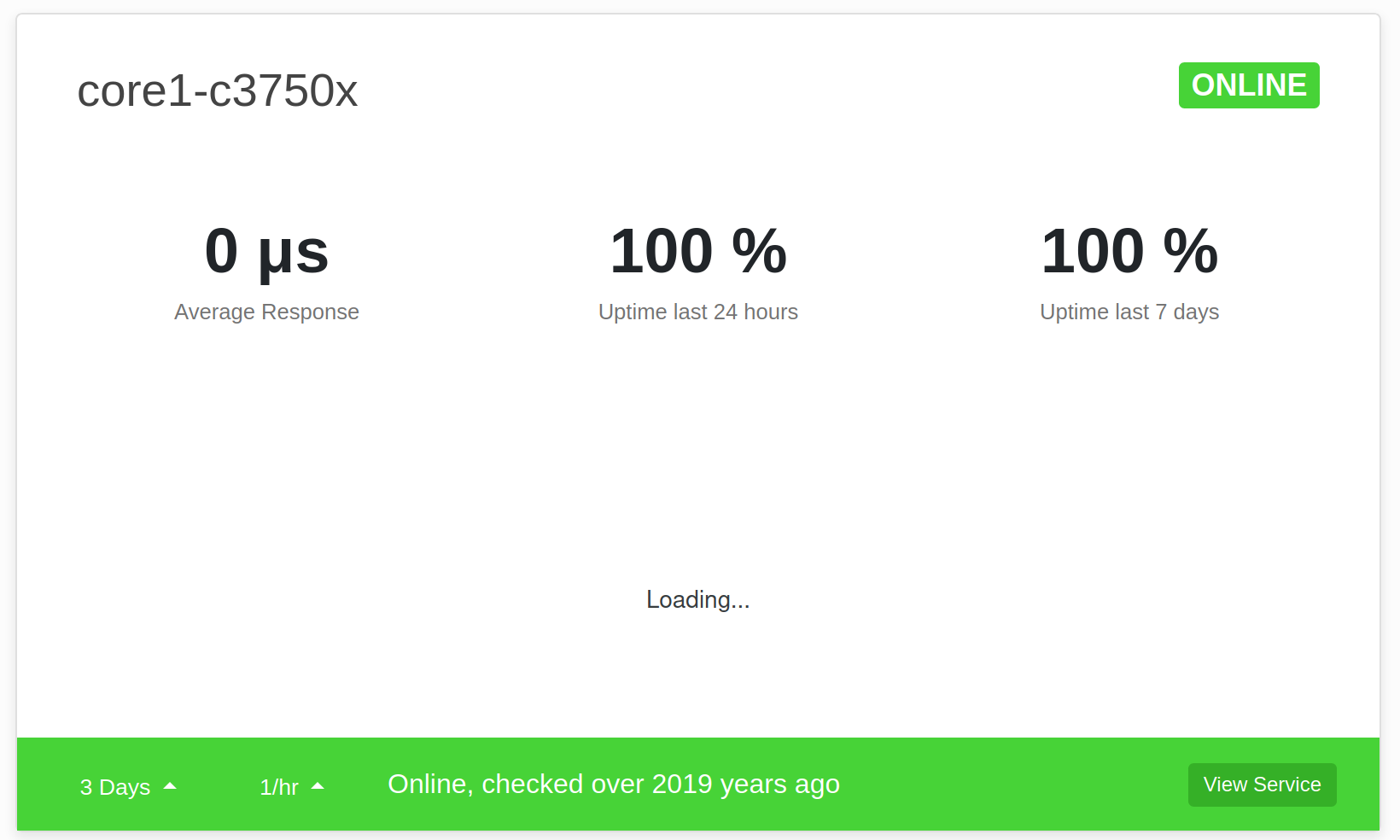Click the Uptime last 7 days percentage

coord(1129,250)
